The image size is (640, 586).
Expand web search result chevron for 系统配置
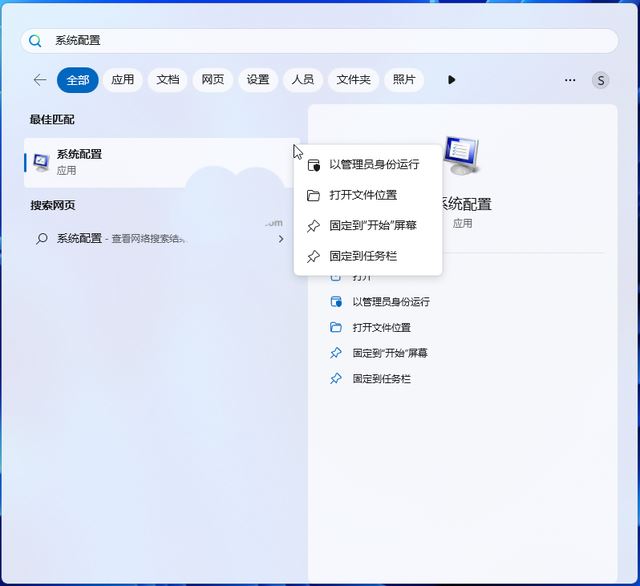click(x=281, y=239)
